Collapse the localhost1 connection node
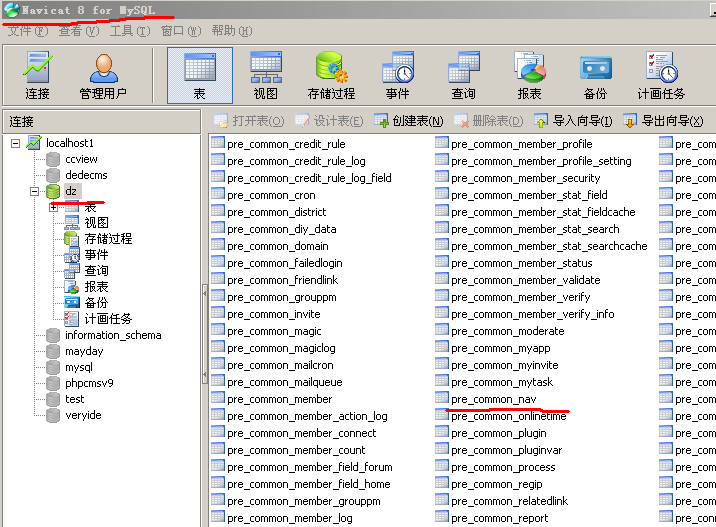The height and width of the screenshot is (527, 716). pos(16,143)
